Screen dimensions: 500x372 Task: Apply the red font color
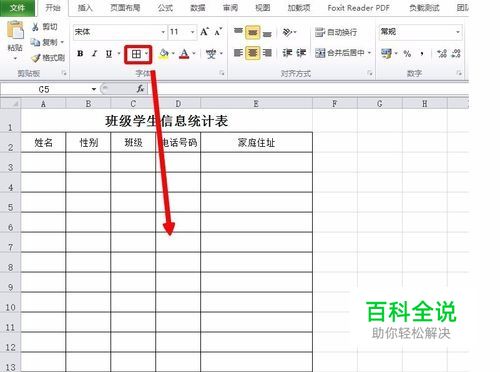pyautogui.click(x=184, y=53)
